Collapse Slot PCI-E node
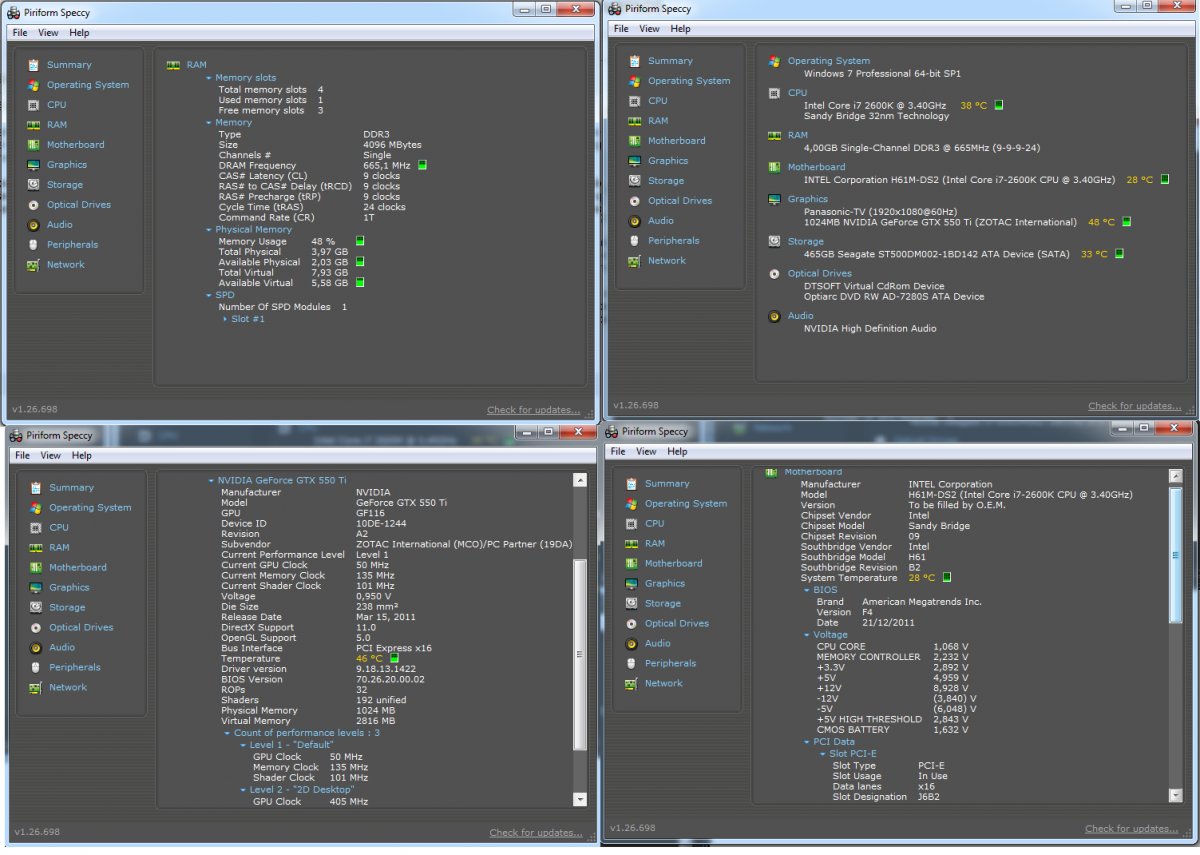The width and height of the screenshot is (1200, 855). (823, 754)
